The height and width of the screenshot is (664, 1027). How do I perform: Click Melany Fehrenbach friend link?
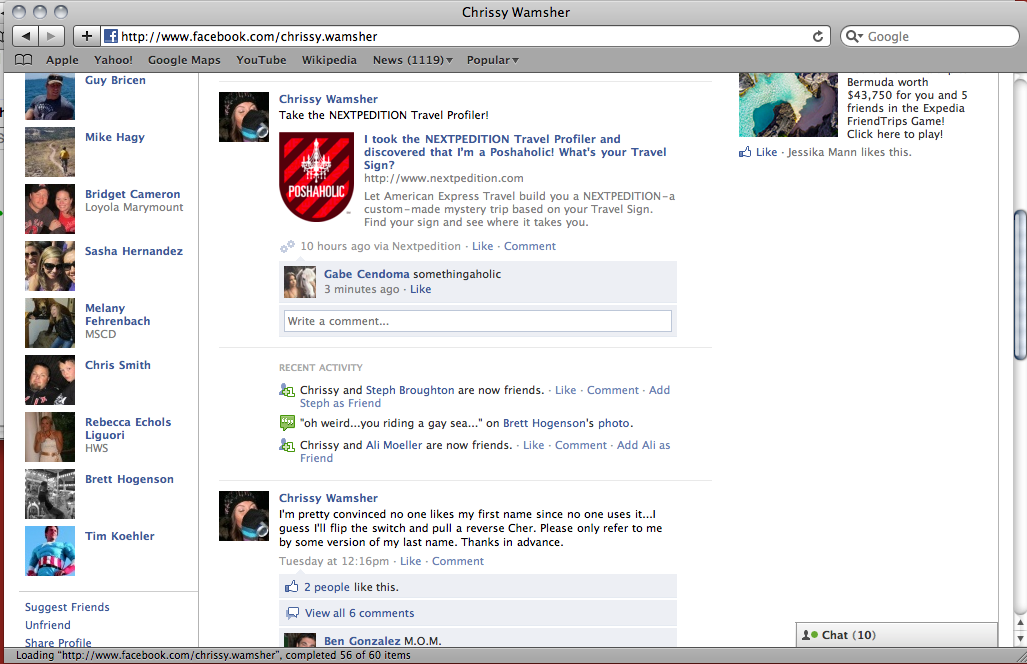(x=117, y=314)
